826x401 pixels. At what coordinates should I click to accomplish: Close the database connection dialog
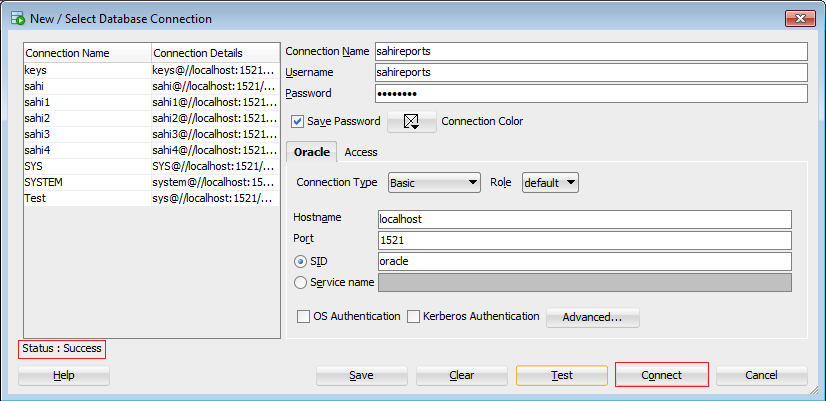tap(799, 18)
